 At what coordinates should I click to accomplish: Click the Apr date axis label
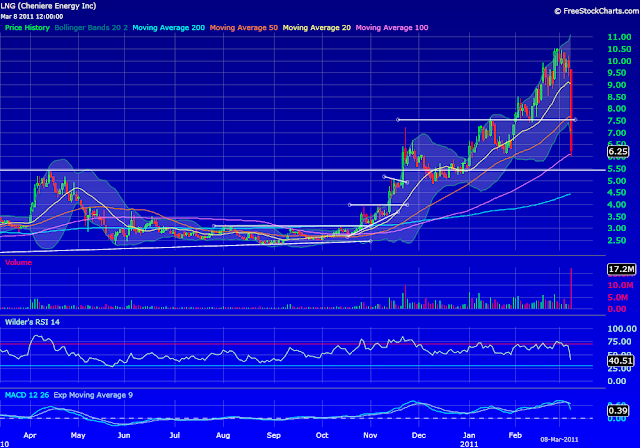tap(30, 435)
